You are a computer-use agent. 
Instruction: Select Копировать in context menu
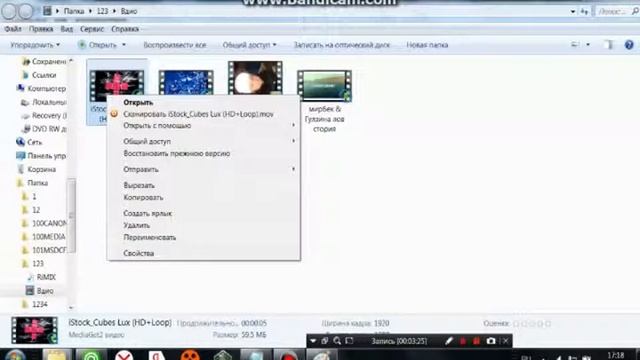[143, 198]
